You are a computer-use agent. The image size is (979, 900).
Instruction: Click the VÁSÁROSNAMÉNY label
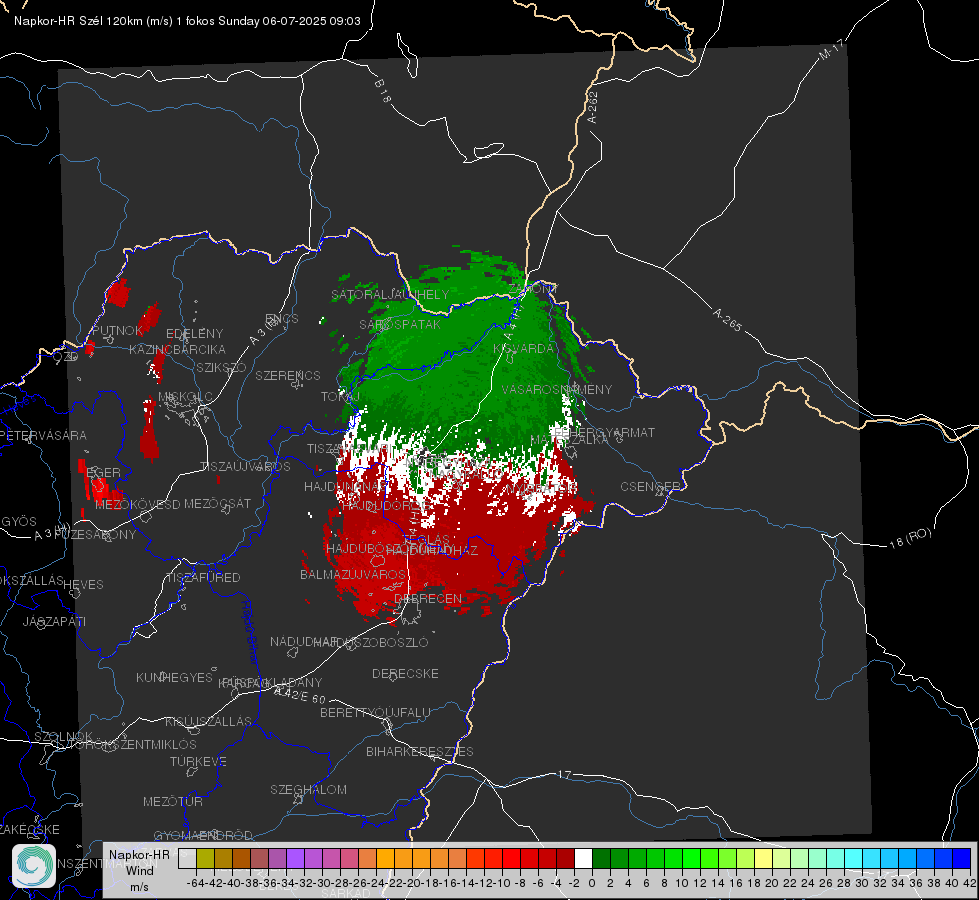[x=557, y=390]
